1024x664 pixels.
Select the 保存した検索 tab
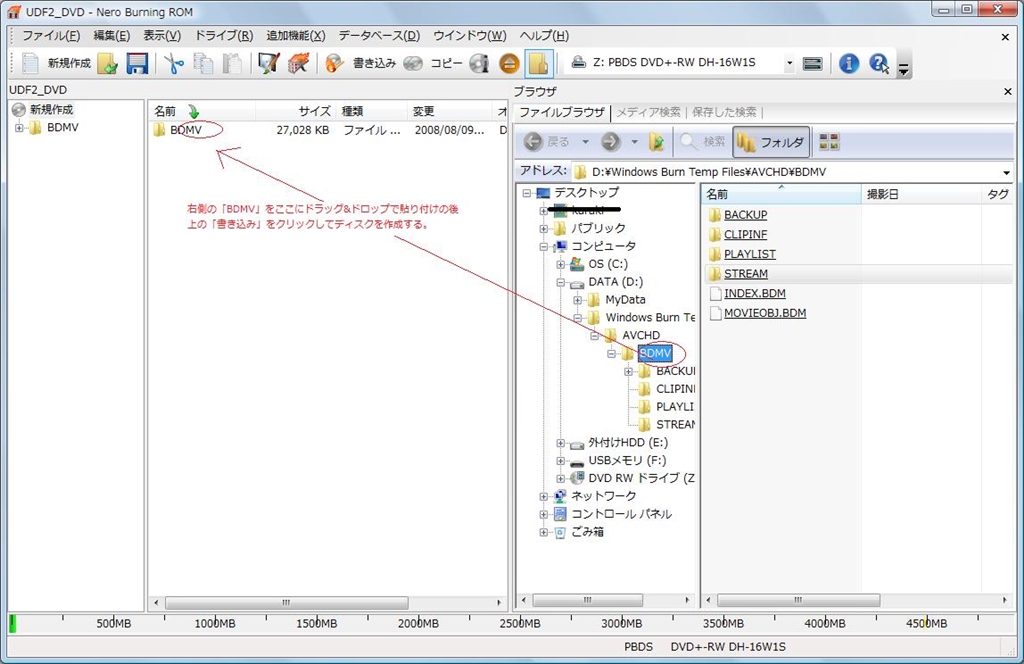click(x=724, y=112)
